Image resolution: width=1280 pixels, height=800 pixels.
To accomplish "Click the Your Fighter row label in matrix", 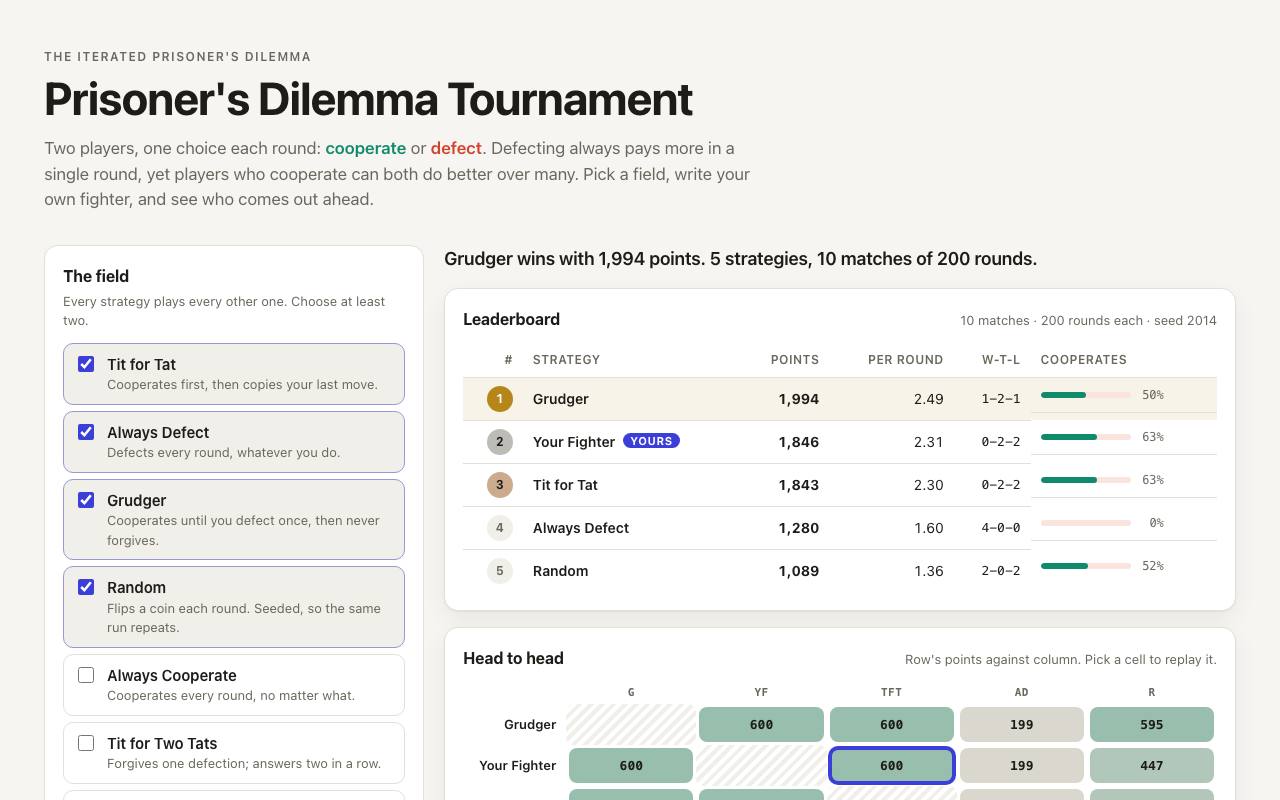I will (517, 765).
